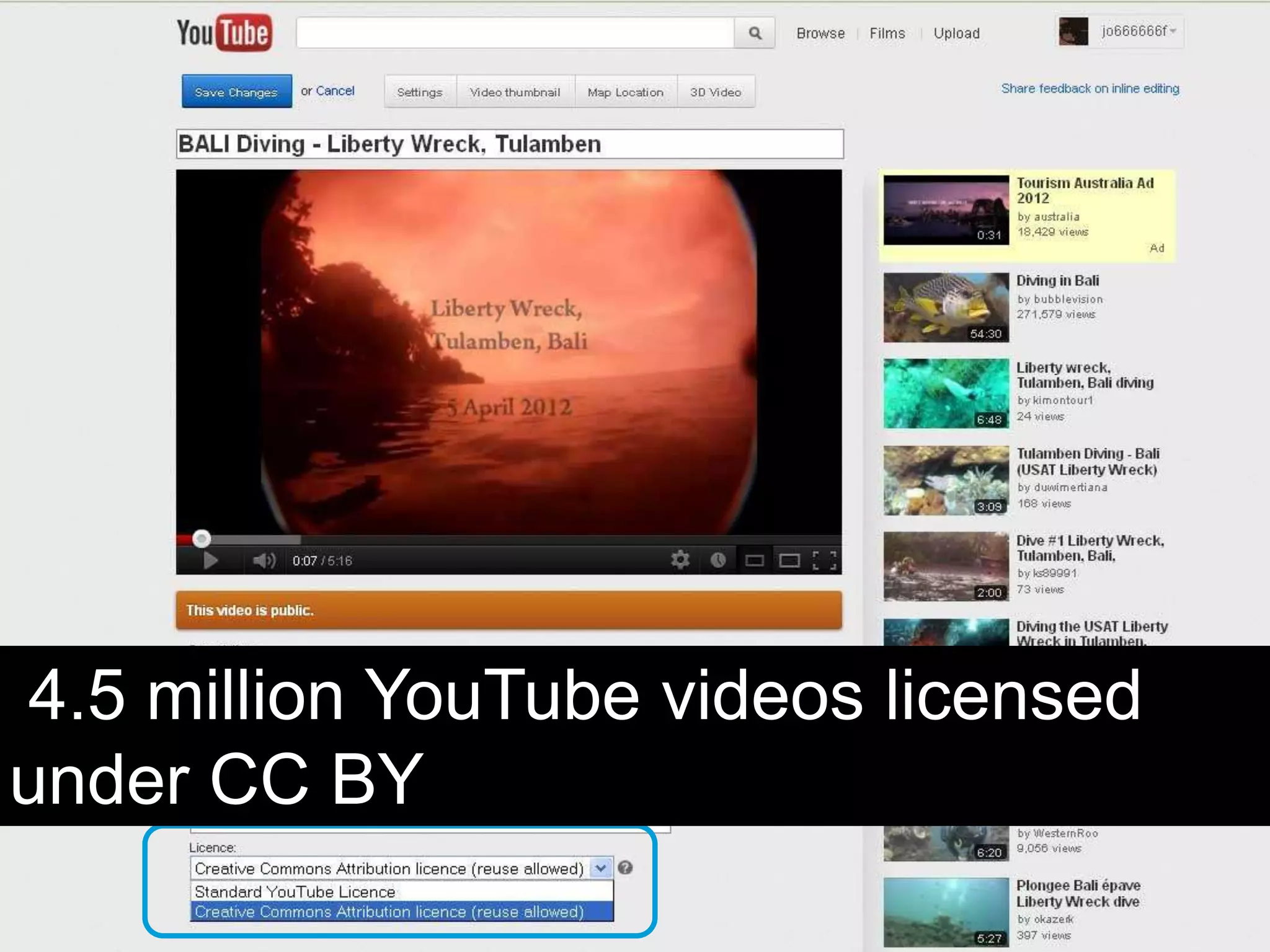Open the Diving in Bali title link
This screenshot has width=1270, height=952.
coord(1058,281)
